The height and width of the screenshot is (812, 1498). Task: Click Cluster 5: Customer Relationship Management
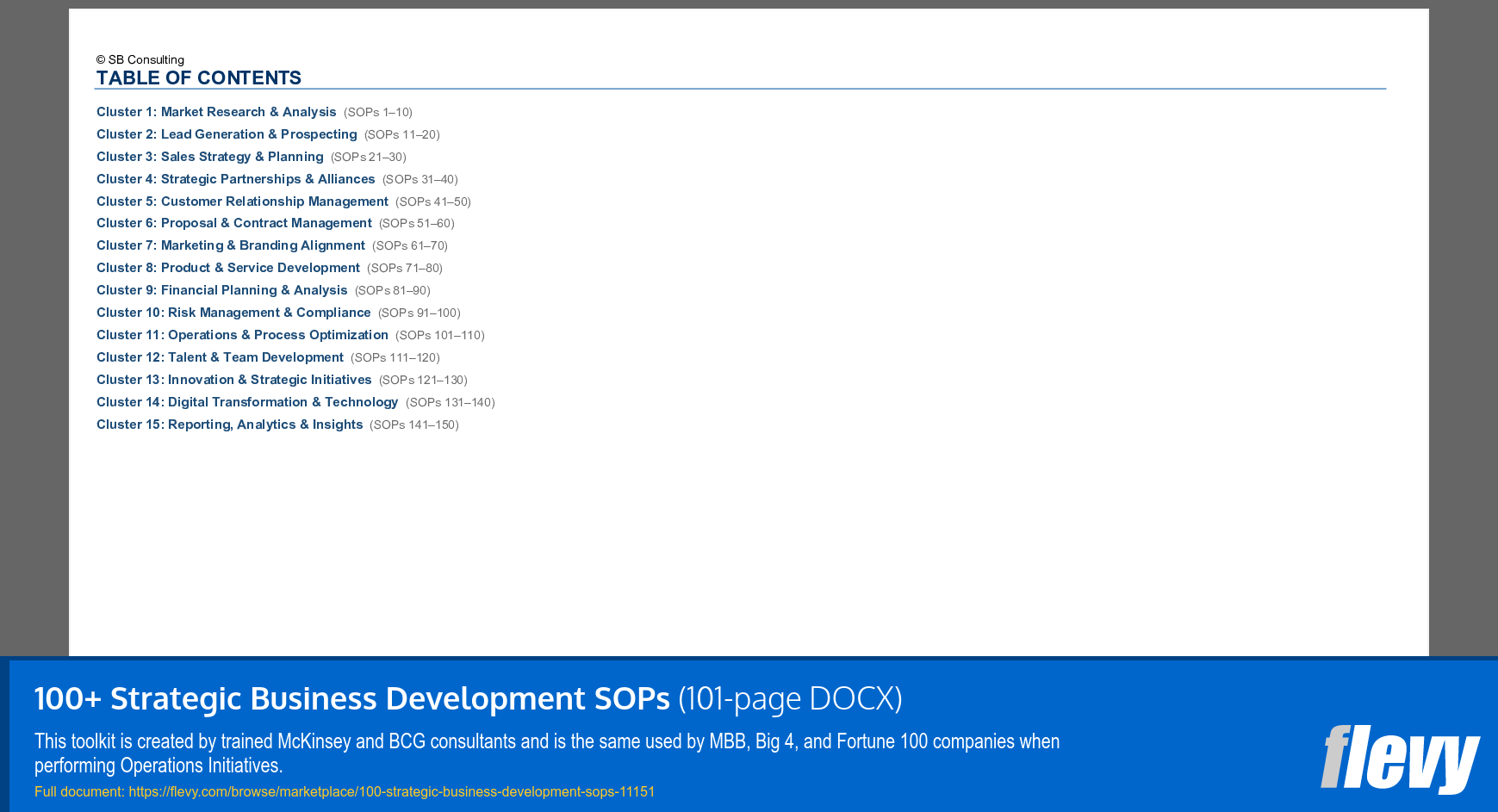click(242, 201)
